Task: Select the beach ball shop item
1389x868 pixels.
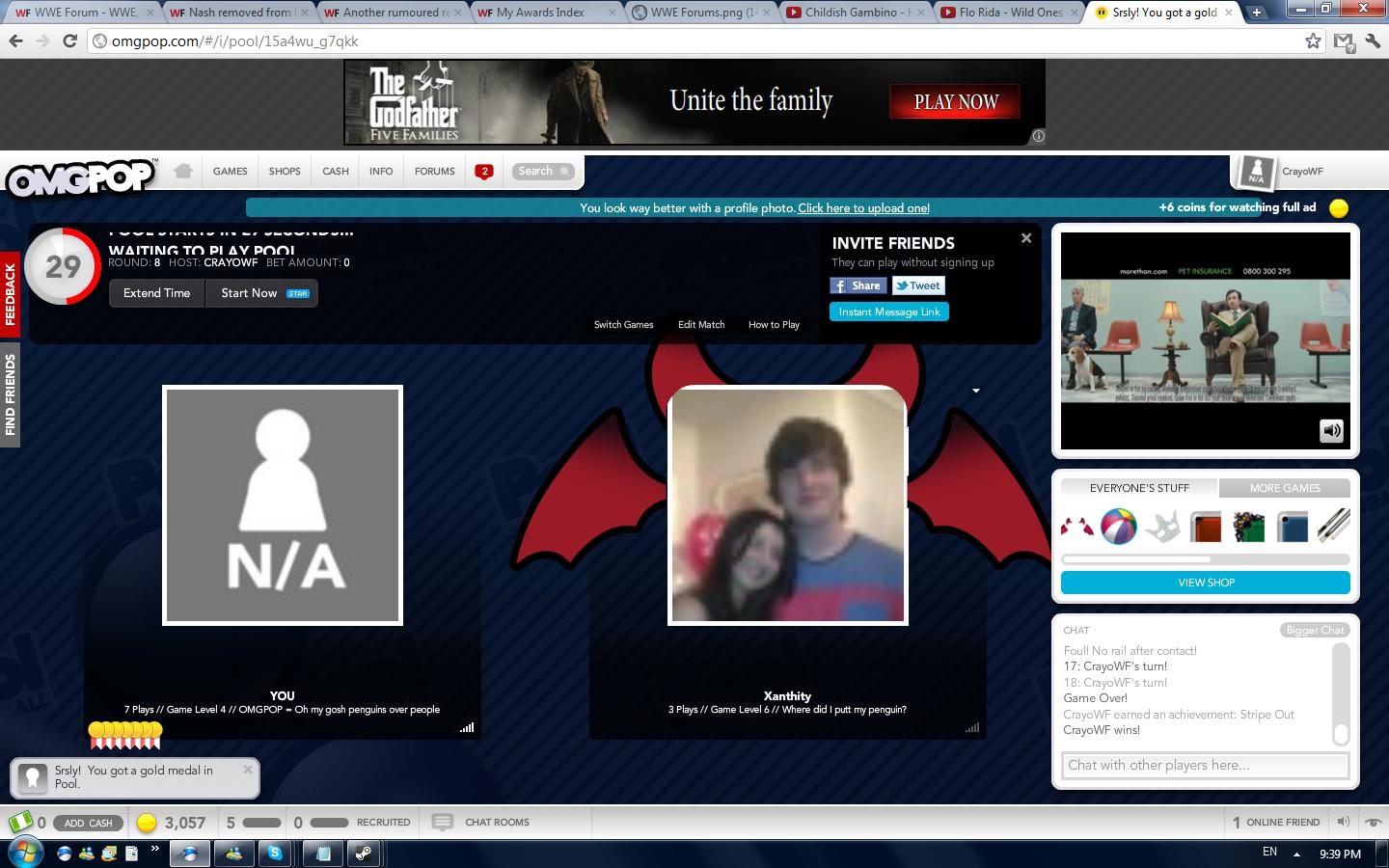Action: click(1119, 527)
